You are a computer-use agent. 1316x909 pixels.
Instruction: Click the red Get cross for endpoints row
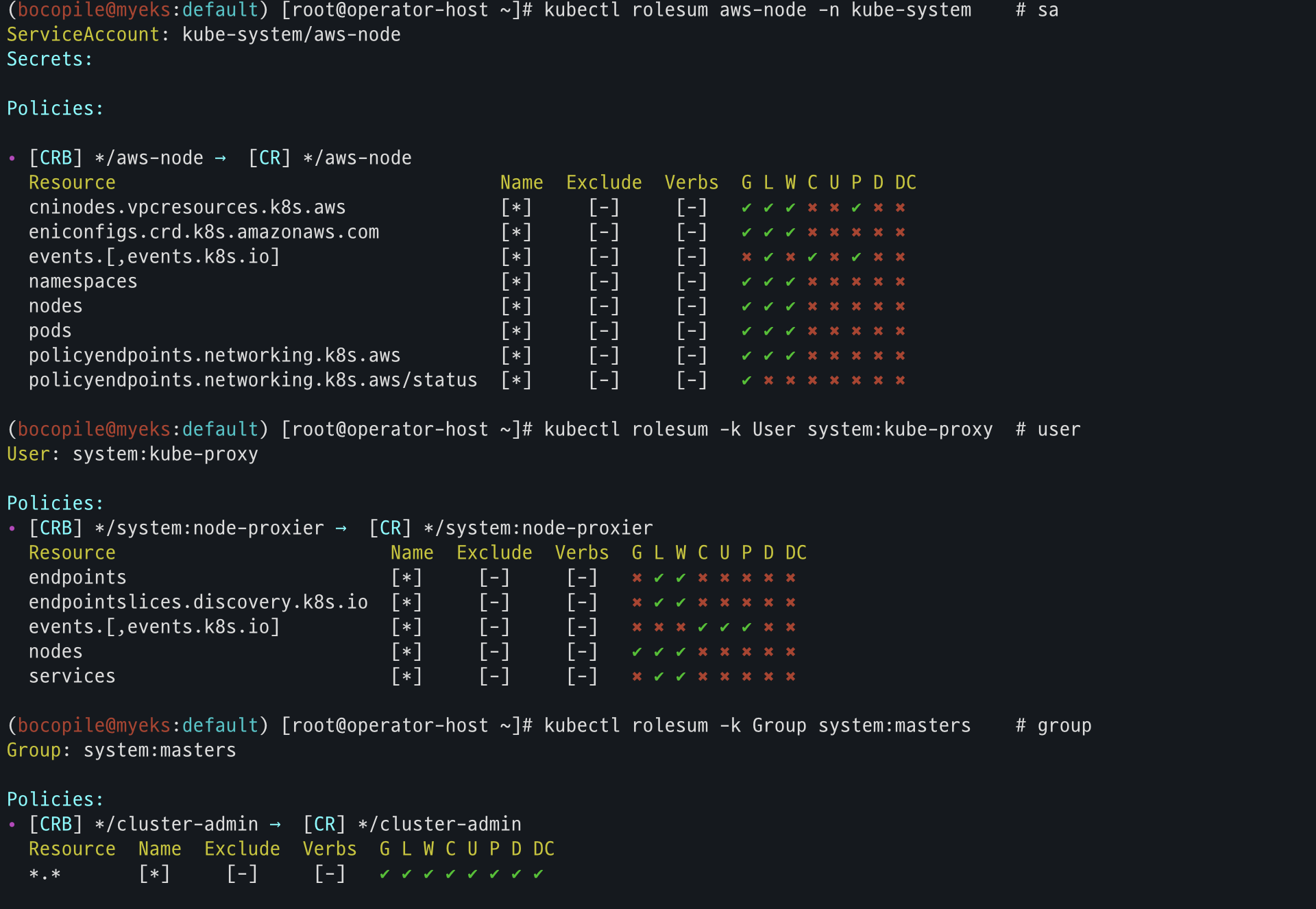pyautogui.click(x=637, y=578)
